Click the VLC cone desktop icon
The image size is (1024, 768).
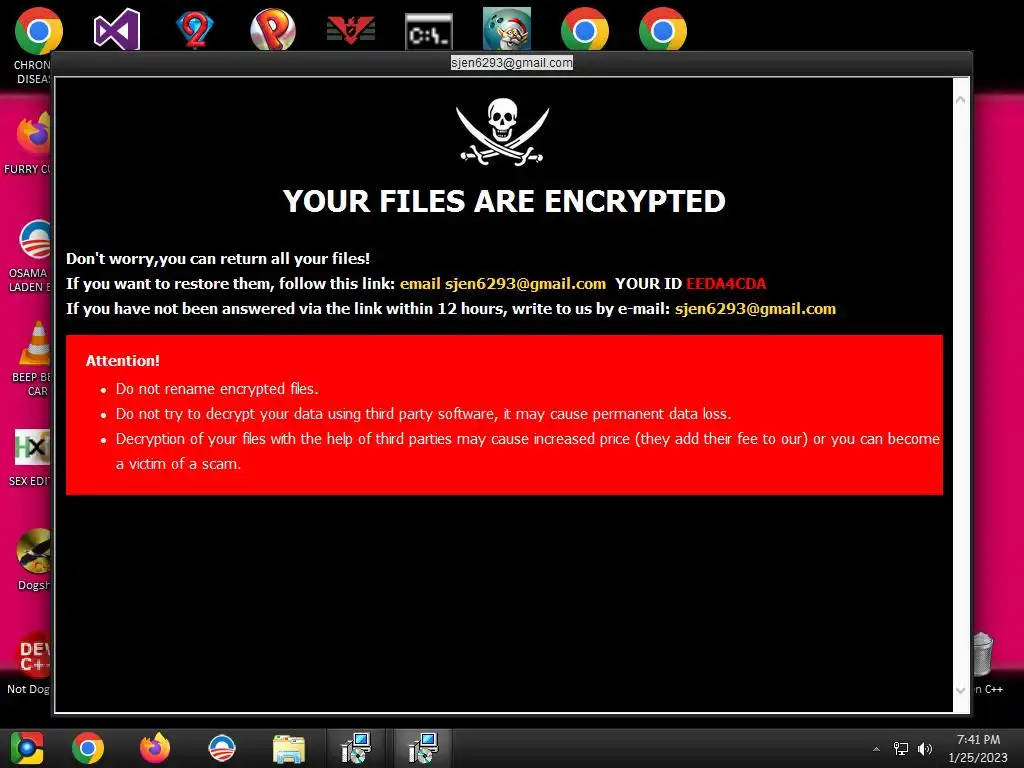tap(35, 344)
